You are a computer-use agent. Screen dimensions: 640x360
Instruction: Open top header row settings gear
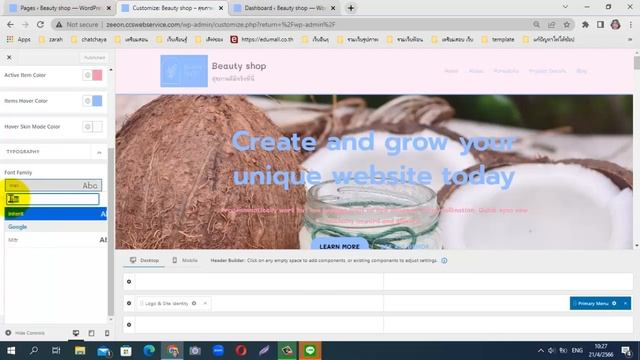[129, 282]
